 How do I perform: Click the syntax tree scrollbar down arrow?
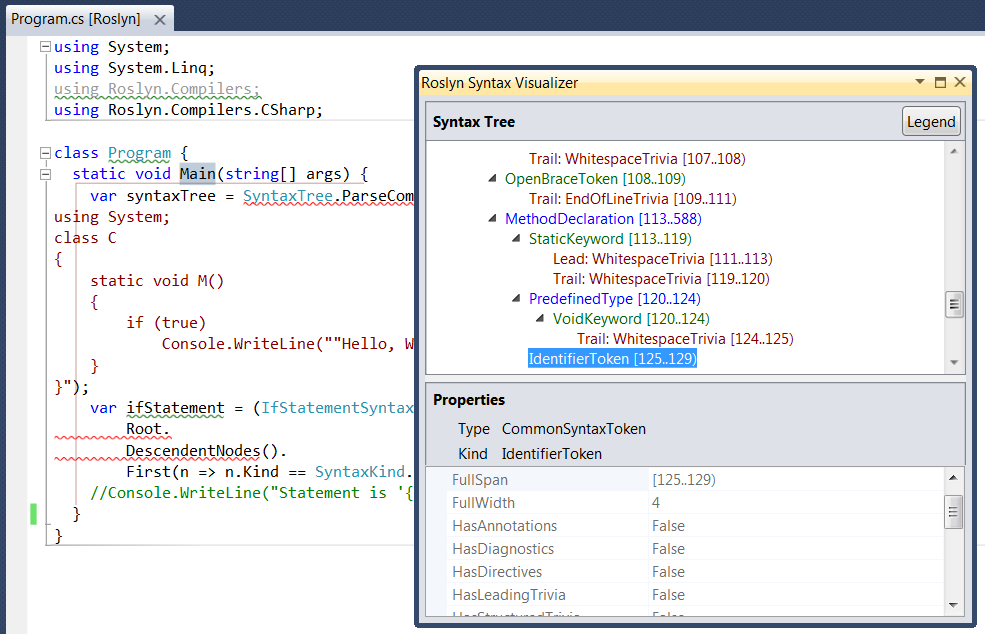coord(954,363)
